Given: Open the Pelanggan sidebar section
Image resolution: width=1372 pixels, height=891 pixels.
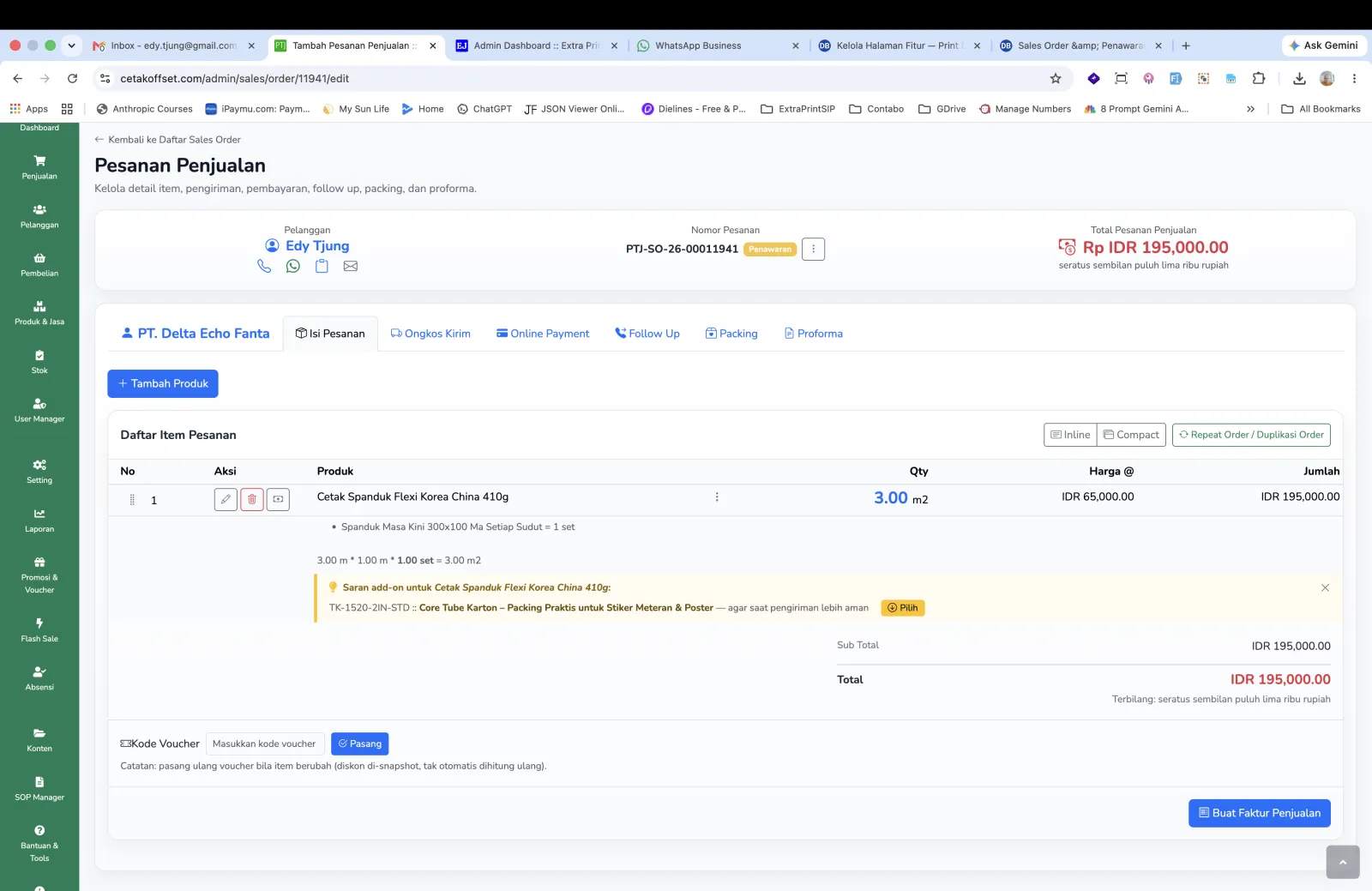Looking at the screenshot, I should point(39,216).
